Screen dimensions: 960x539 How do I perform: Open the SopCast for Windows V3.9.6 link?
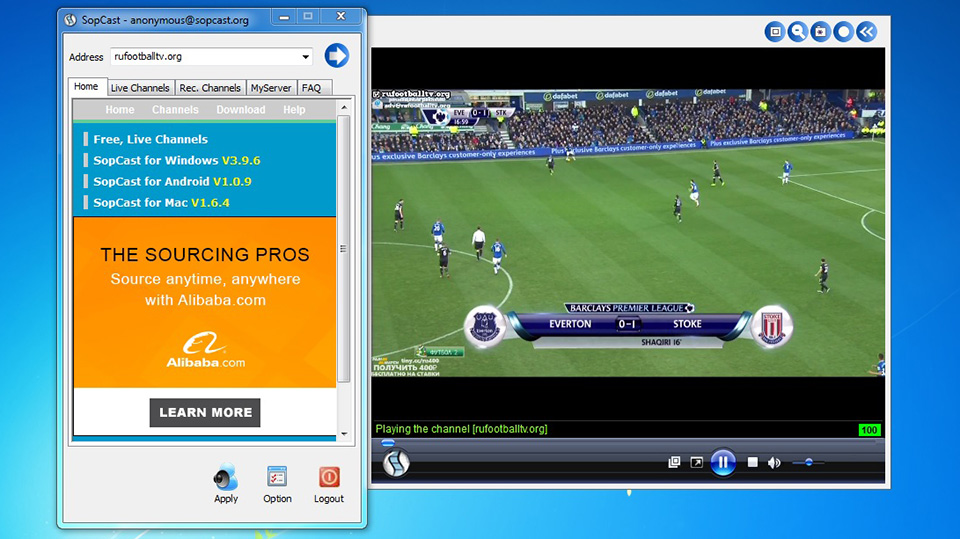(176, 160)
